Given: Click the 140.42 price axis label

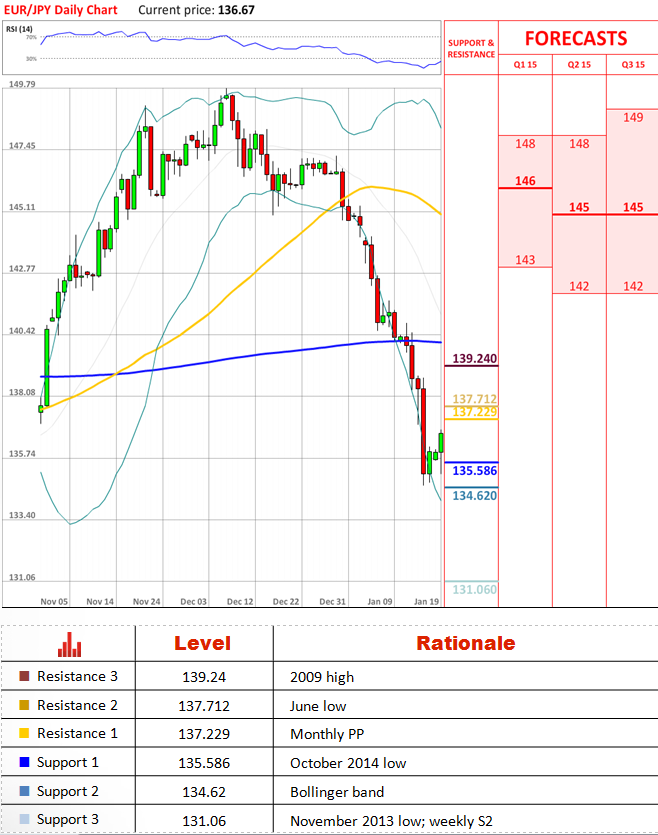Looking at the screenshot, I should [x=22, y=331].
